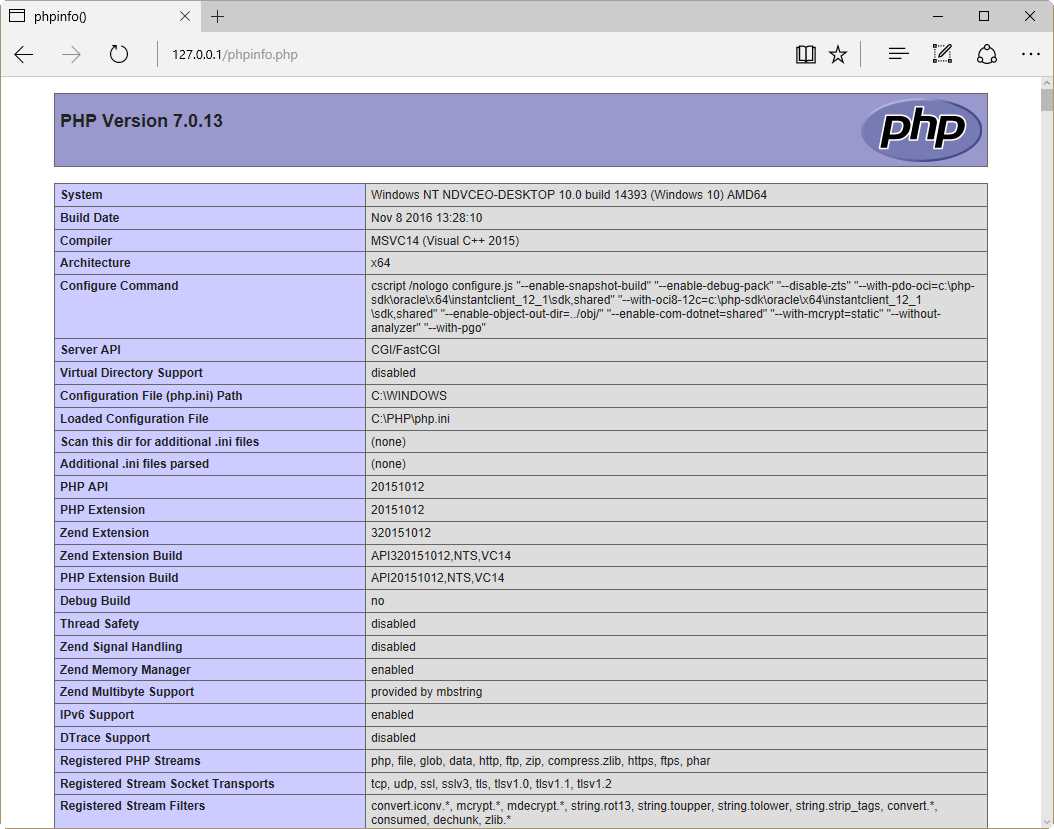Viewport: 1054px width, 829px height.
Task: Create a Web Note on this page
Action: [x=942, y=54]
